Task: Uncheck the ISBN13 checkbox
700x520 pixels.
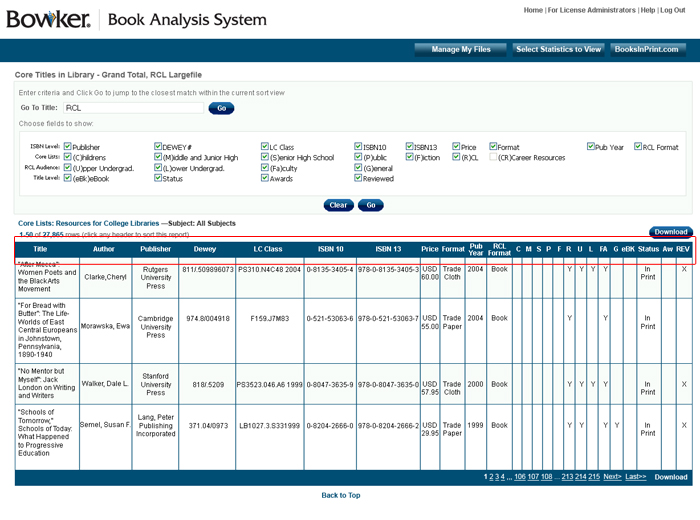Action: point(409,146)
